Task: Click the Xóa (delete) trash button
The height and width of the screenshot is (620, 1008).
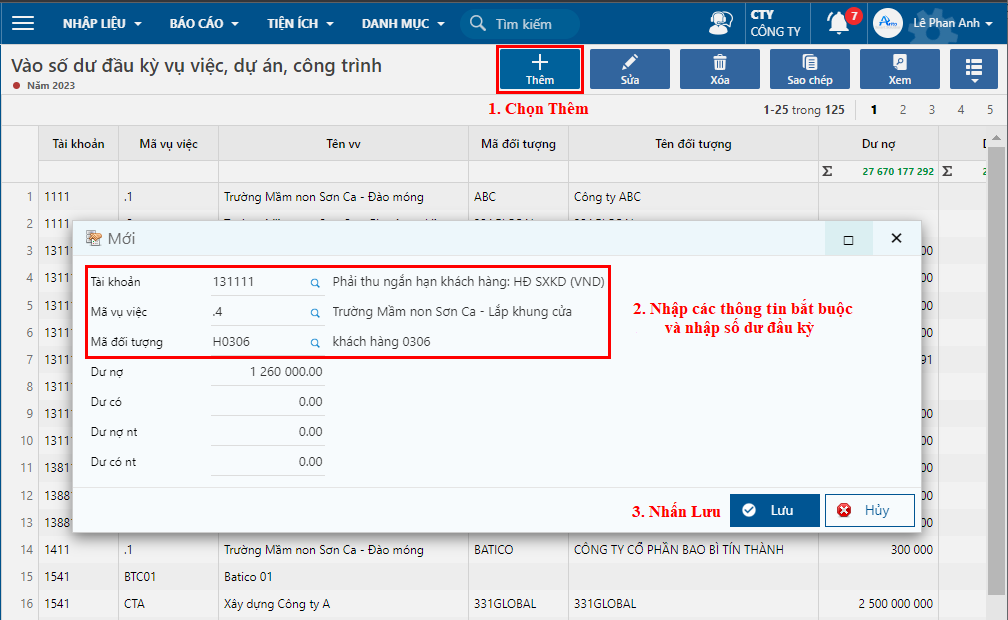Action: click(x=720, y=69)
